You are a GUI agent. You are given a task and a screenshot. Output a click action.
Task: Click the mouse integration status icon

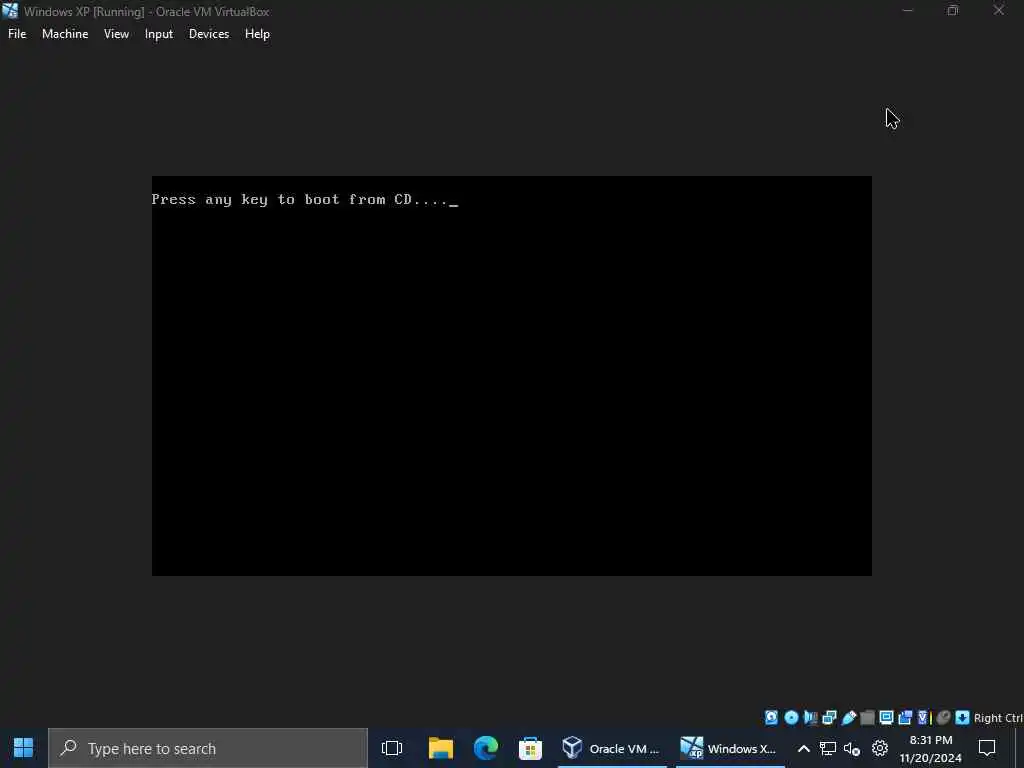click(x=943, y=718)
